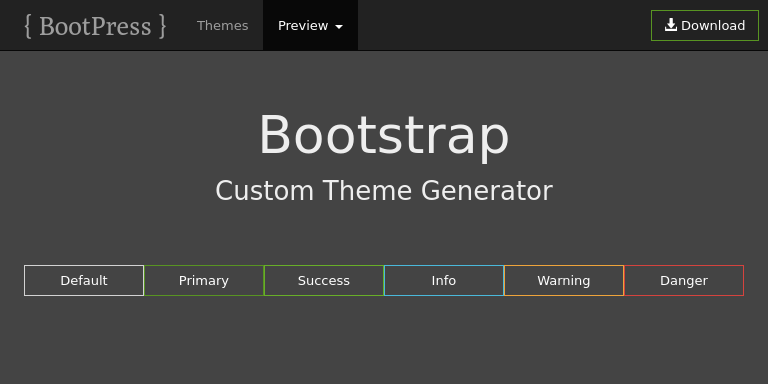This screenshot has height=384, width=768.
Task: Click the Custom Theme Generator subtitle
Action: (x=384, y=191)
